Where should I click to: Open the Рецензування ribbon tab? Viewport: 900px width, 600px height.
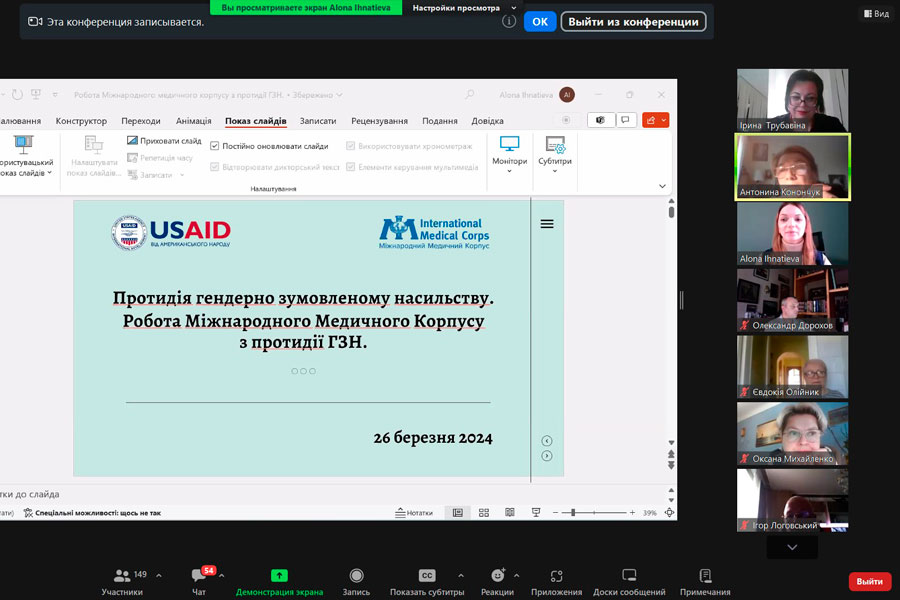pos(379,121)
